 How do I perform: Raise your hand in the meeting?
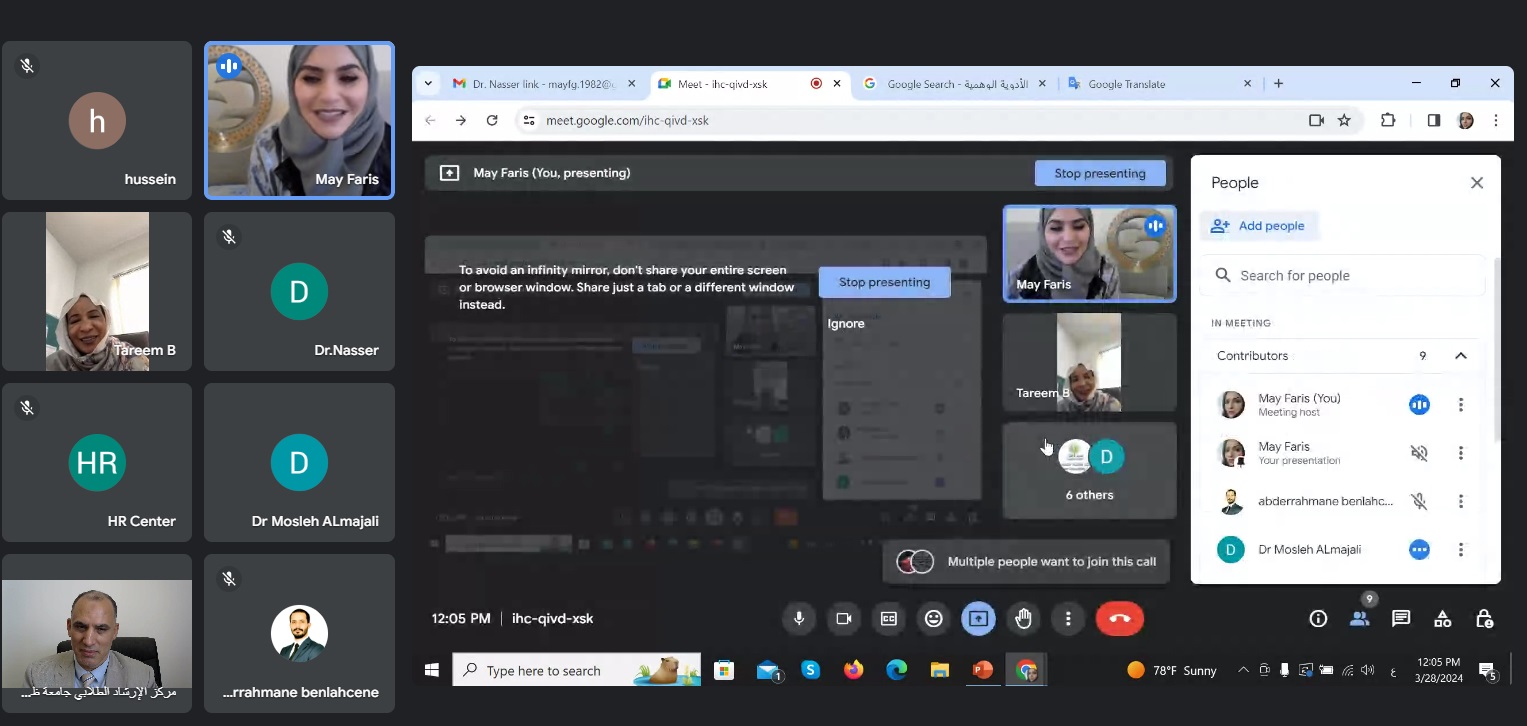pos(1023,619)
